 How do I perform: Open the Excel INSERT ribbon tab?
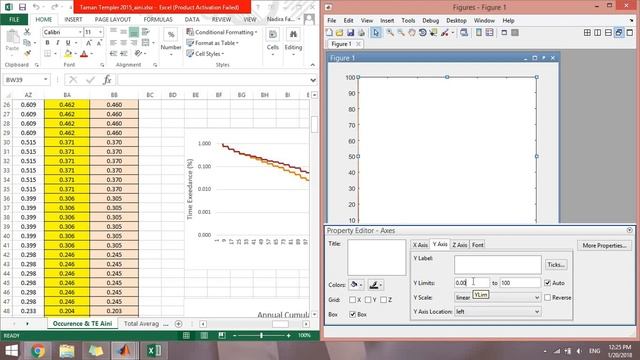tap(73, 20)
